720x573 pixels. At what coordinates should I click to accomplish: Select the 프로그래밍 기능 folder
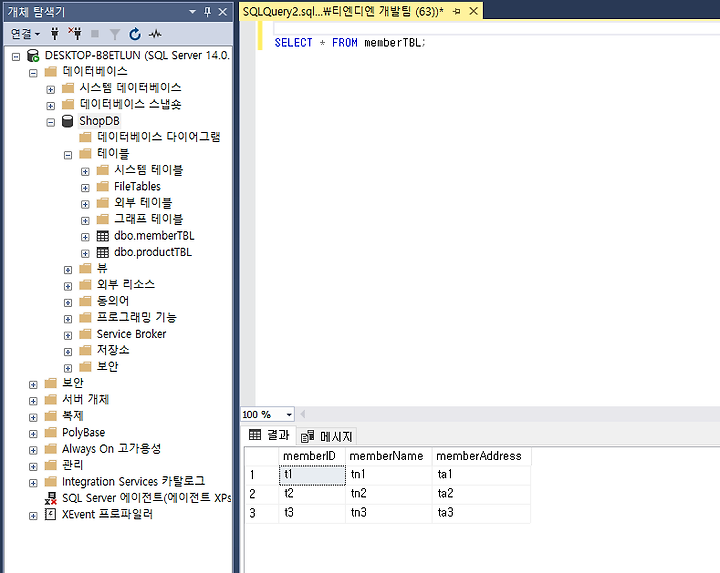point(136,317)
